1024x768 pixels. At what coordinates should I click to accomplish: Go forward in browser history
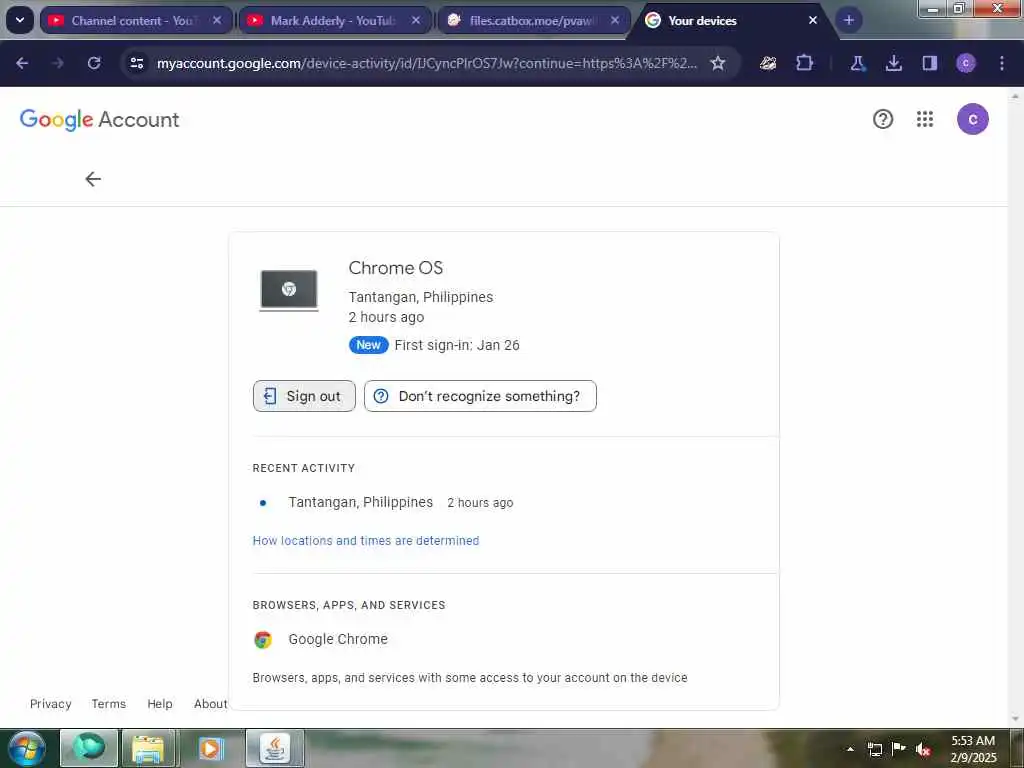(58, 63)
